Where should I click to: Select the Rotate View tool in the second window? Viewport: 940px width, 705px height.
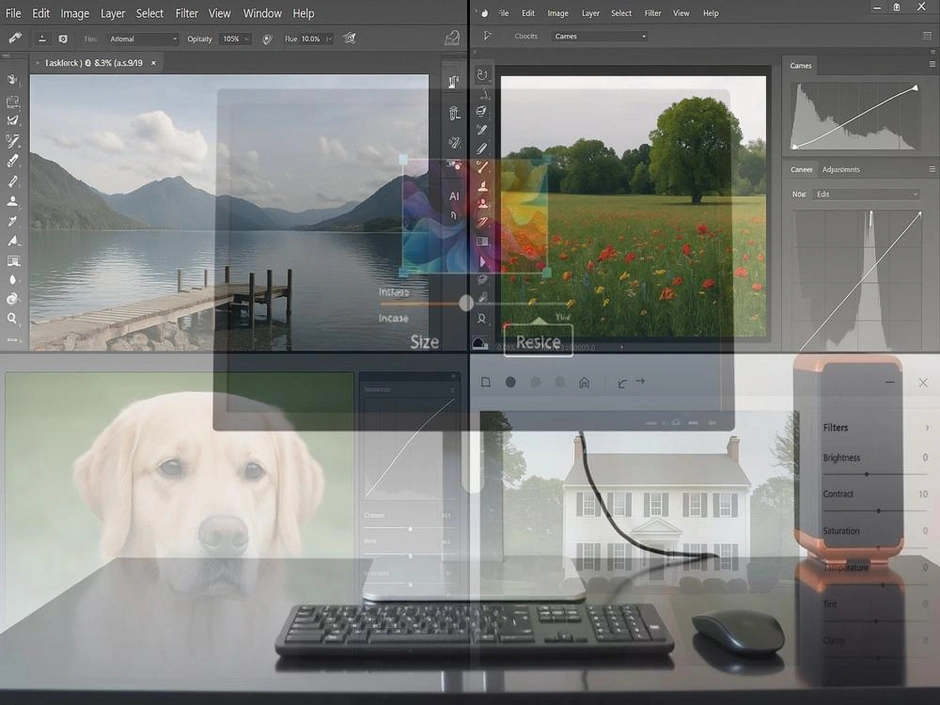(x=481, y=73)
